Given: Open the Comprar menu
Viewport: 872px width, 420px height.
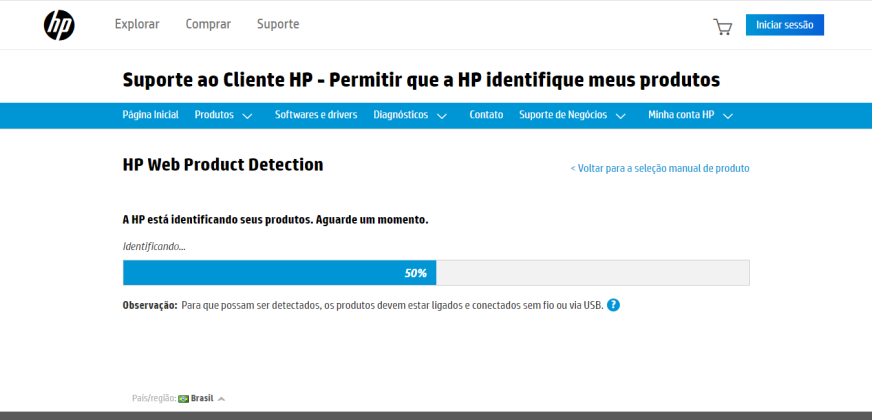Looking at the screenshot, I should 208,24.
